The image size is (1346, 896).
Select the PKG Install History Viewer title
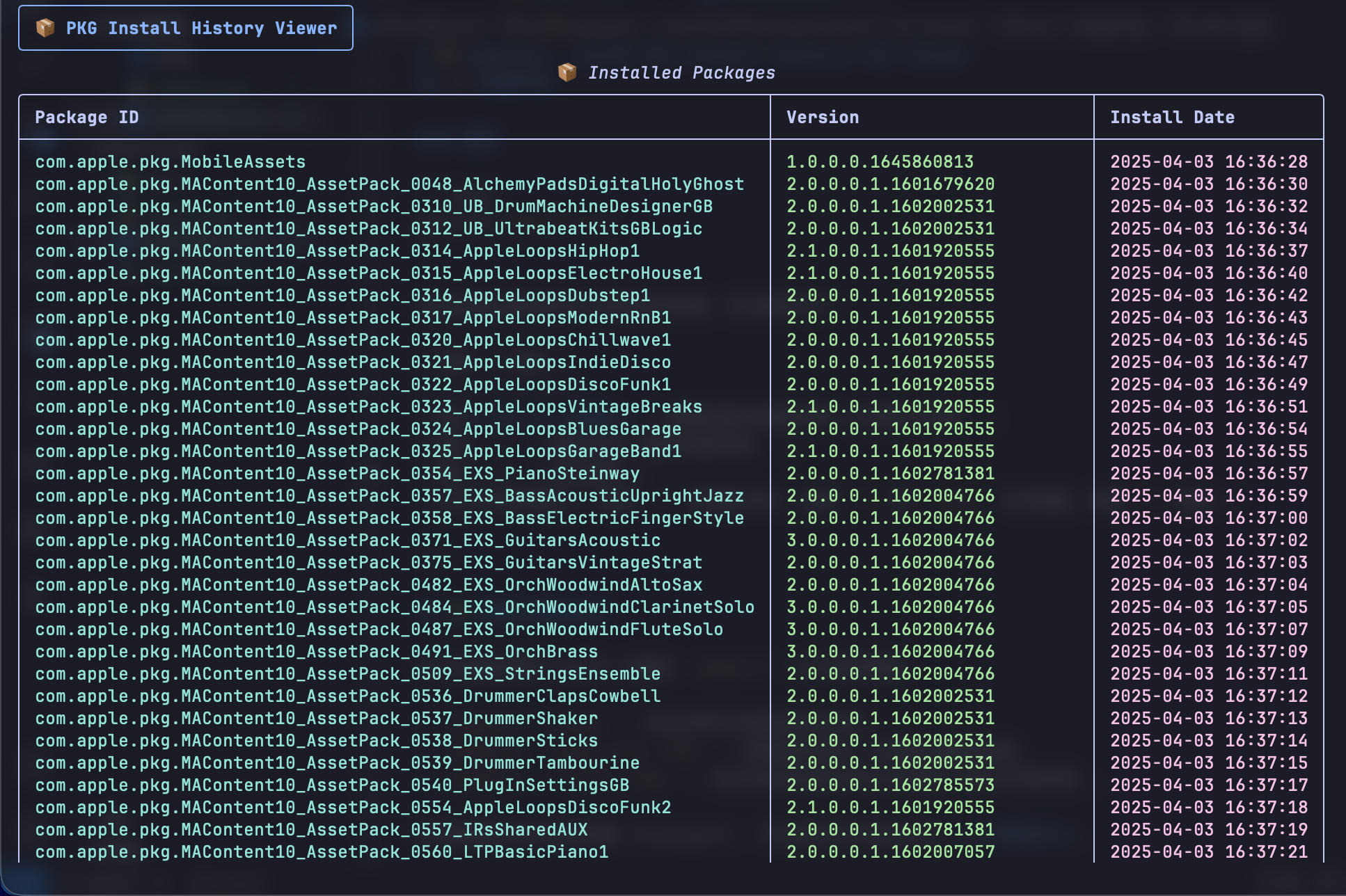pyautogui.click(x=201, y=28)
